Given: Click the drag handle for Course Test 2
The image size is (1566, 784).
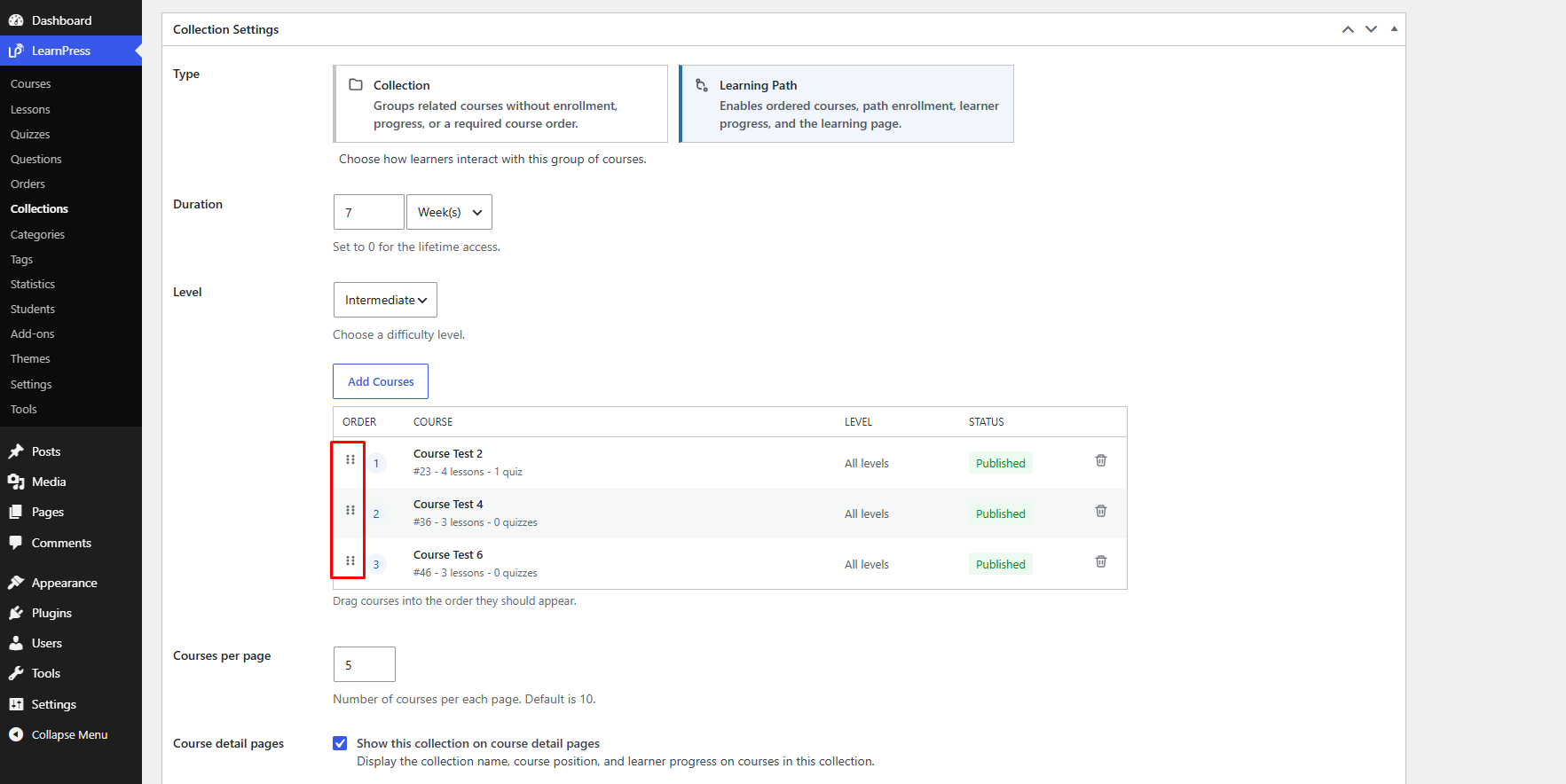Looking at the screenshot, I should [350, 459].
